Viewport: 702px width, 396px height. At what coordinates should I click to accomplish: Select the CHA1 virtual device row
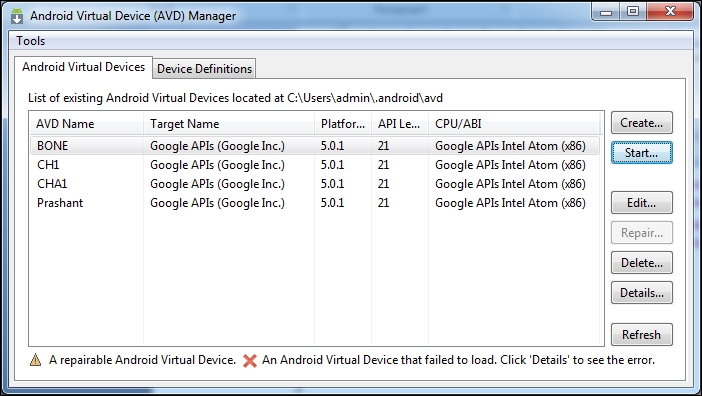point(315,184)
